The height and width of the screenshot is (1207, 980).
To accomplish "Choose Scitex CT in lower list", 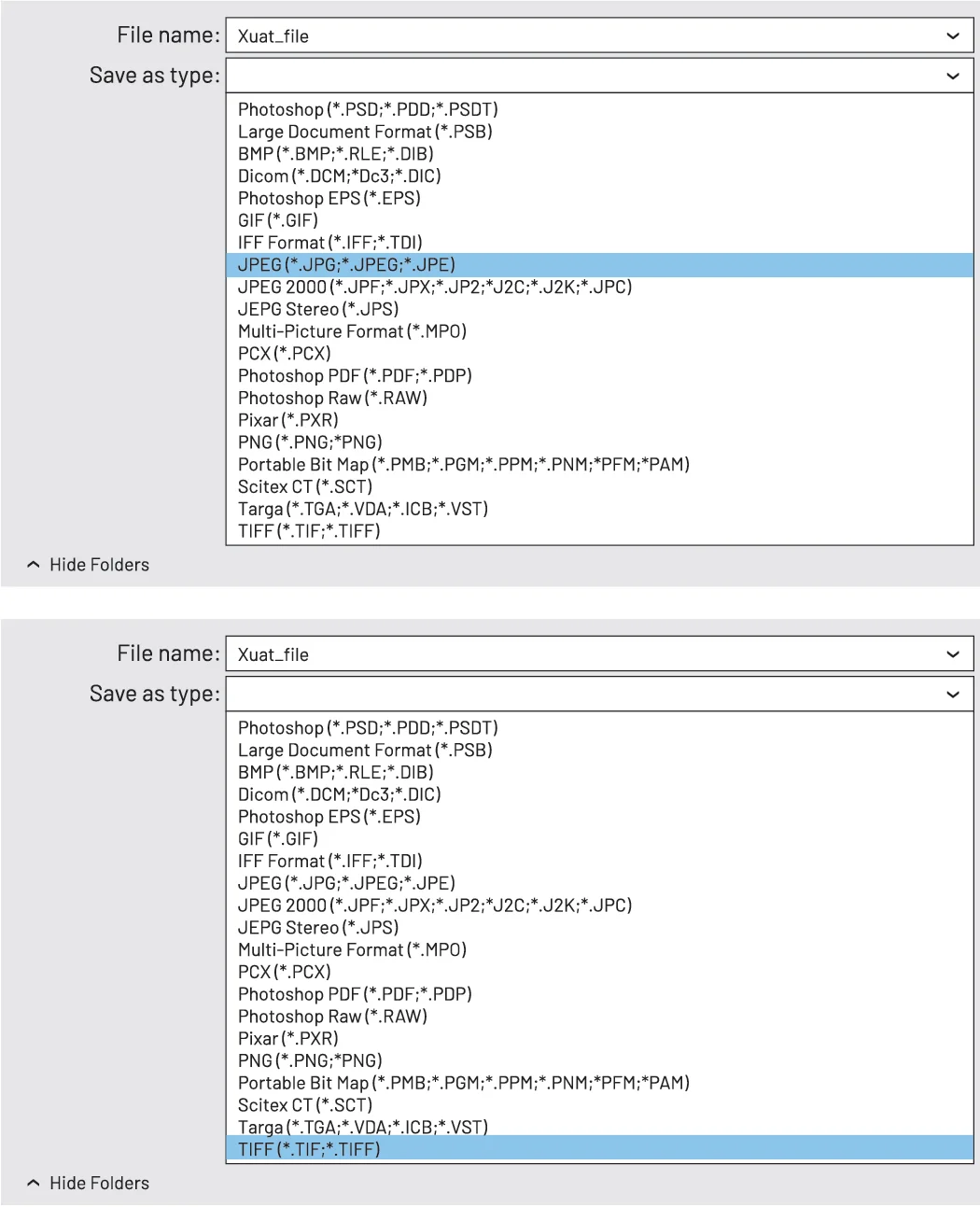I will pyautogui.click(x=305, y=1105).
